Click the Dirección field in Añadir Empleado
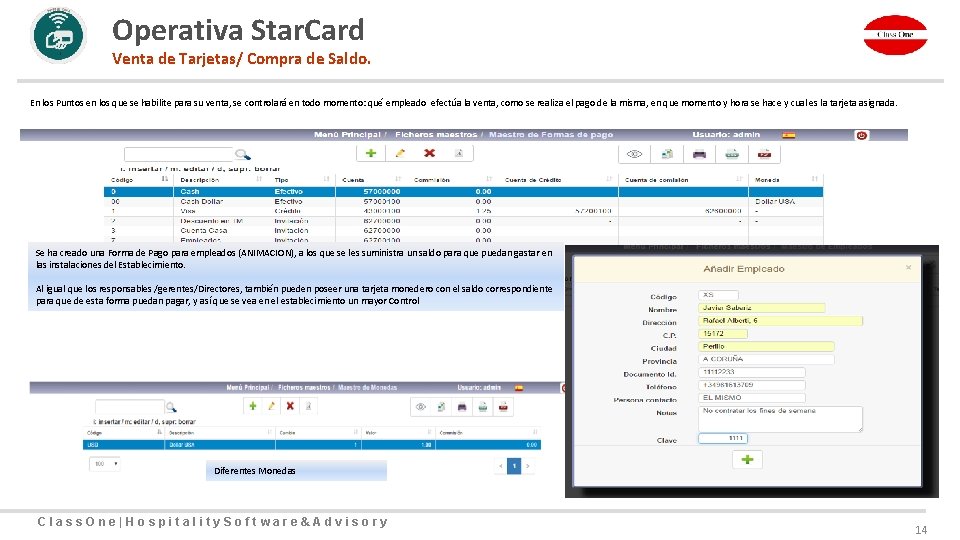Image resolution: width=960 pixels, height=540 pixels. 781,321
